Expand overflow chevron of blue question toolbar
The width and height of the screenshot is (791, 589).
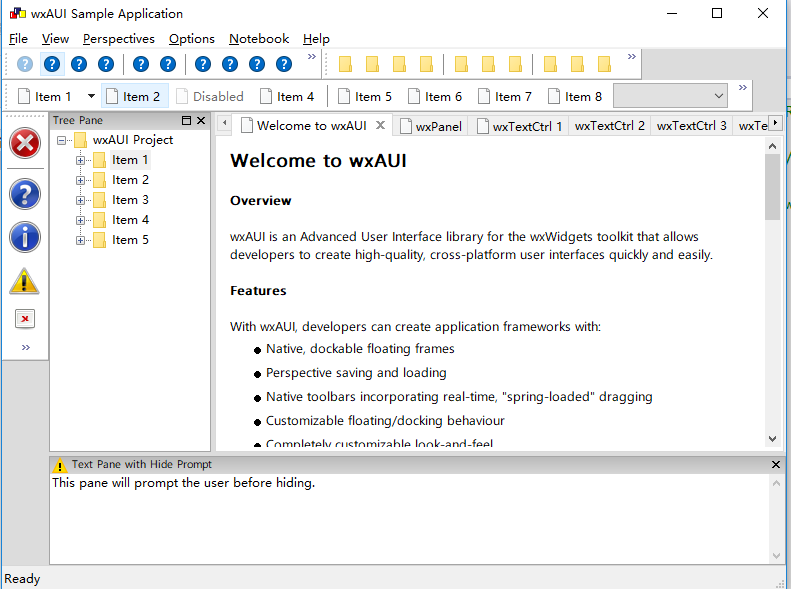(312, 56)
